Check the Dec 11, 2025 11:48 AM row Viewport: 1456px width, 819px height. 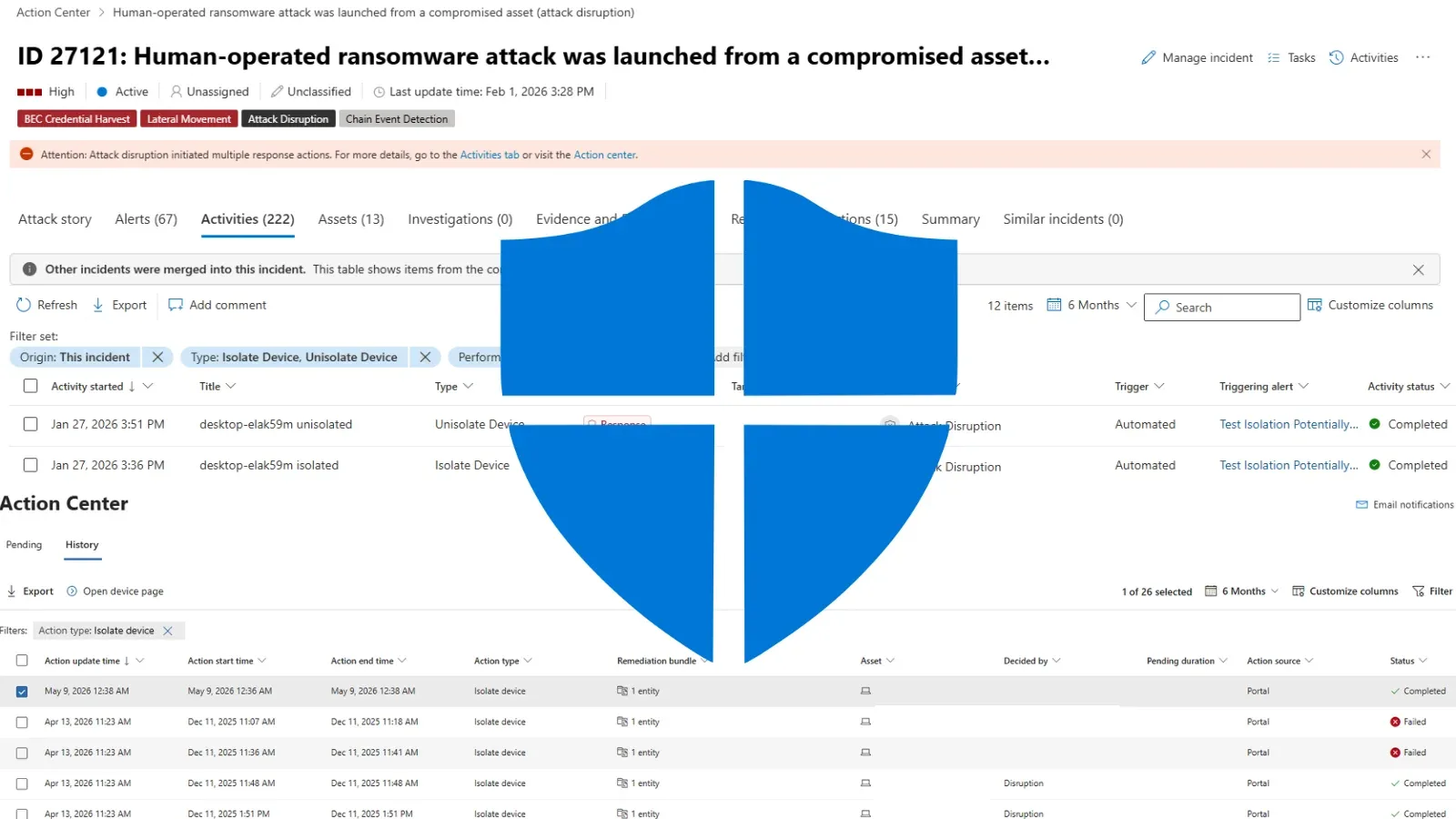[x=22, y=784]
